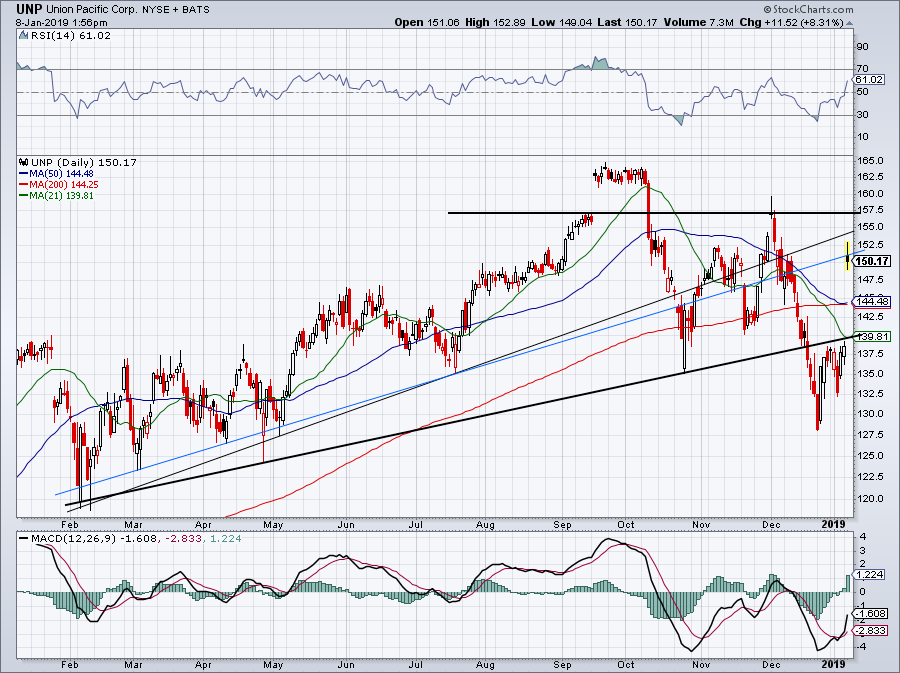Click the MA(200) 144.25 legend text
Screen dimensions: 900x673
(x=64, y=185)
